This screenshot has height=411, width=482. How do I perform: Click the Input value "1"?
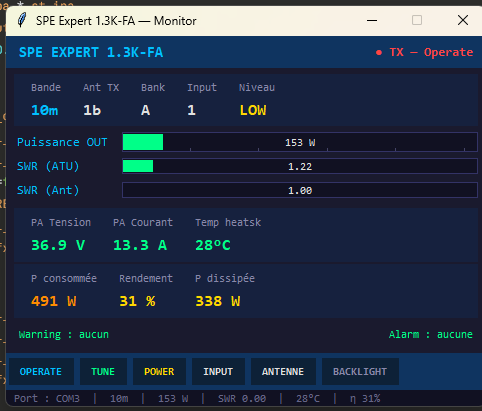[191, 110]
